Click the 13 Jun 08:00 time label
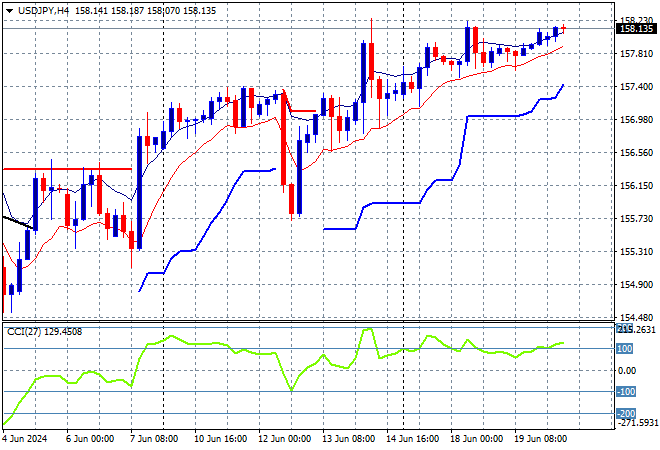Image resolution: width=660 pixels, height=450 pixels. (x=349, y=439)
